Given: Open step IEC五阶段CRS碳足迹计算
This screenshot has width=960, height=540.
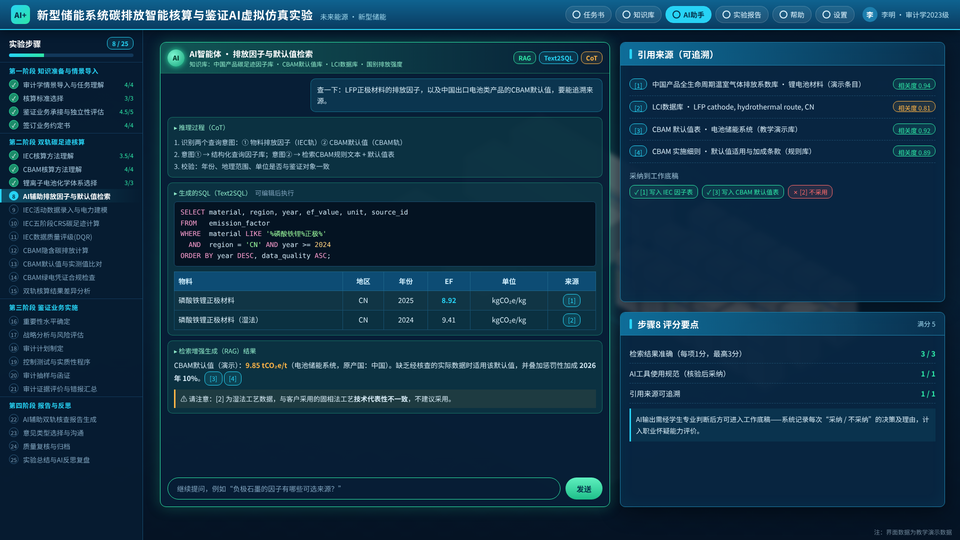Looking at the screenshot, I should 71,223.
